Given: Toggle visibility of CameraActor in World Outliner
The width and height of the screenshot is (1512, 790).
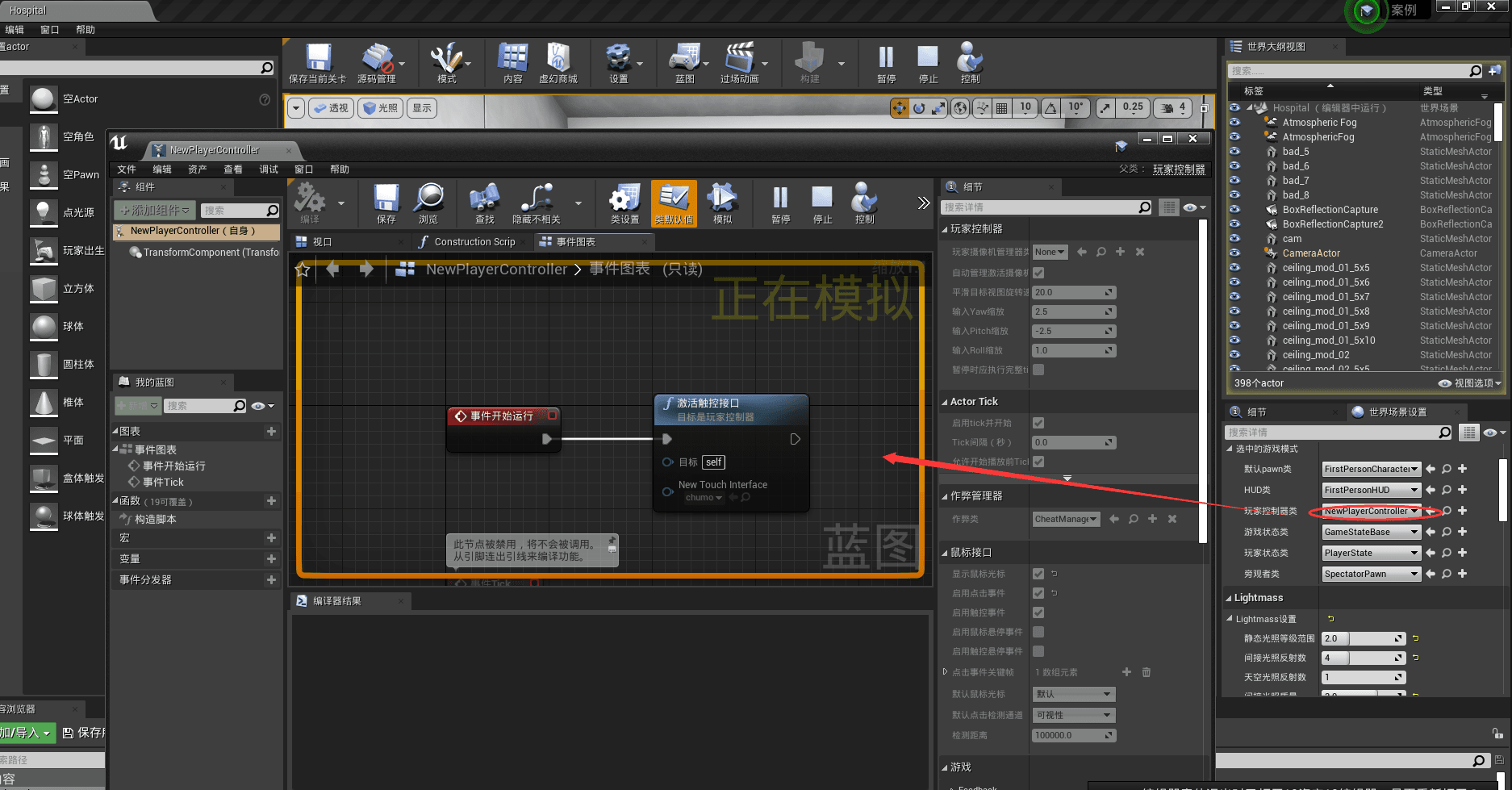Looking at the screenshot, I should 1234,253.
